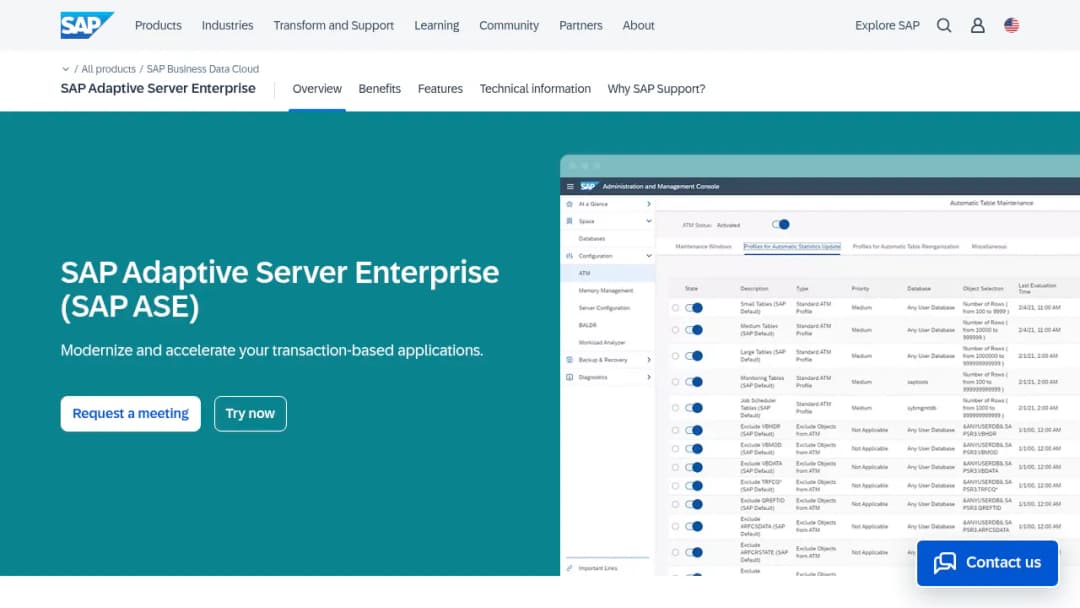Open the Partners menu
This screenshot has height=608, width=1080.
coord(581,25)
